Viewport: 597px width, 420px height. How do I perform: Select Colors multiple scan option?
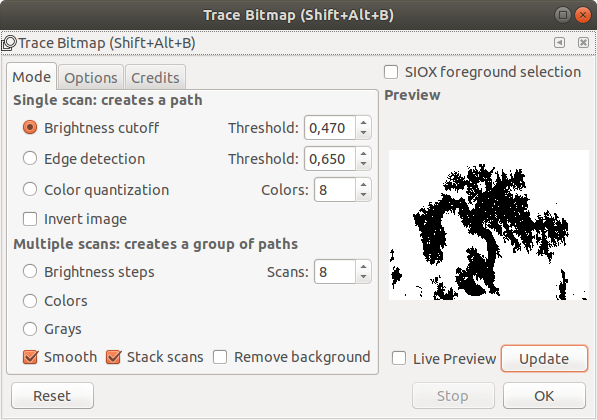(x=30, y=301)
